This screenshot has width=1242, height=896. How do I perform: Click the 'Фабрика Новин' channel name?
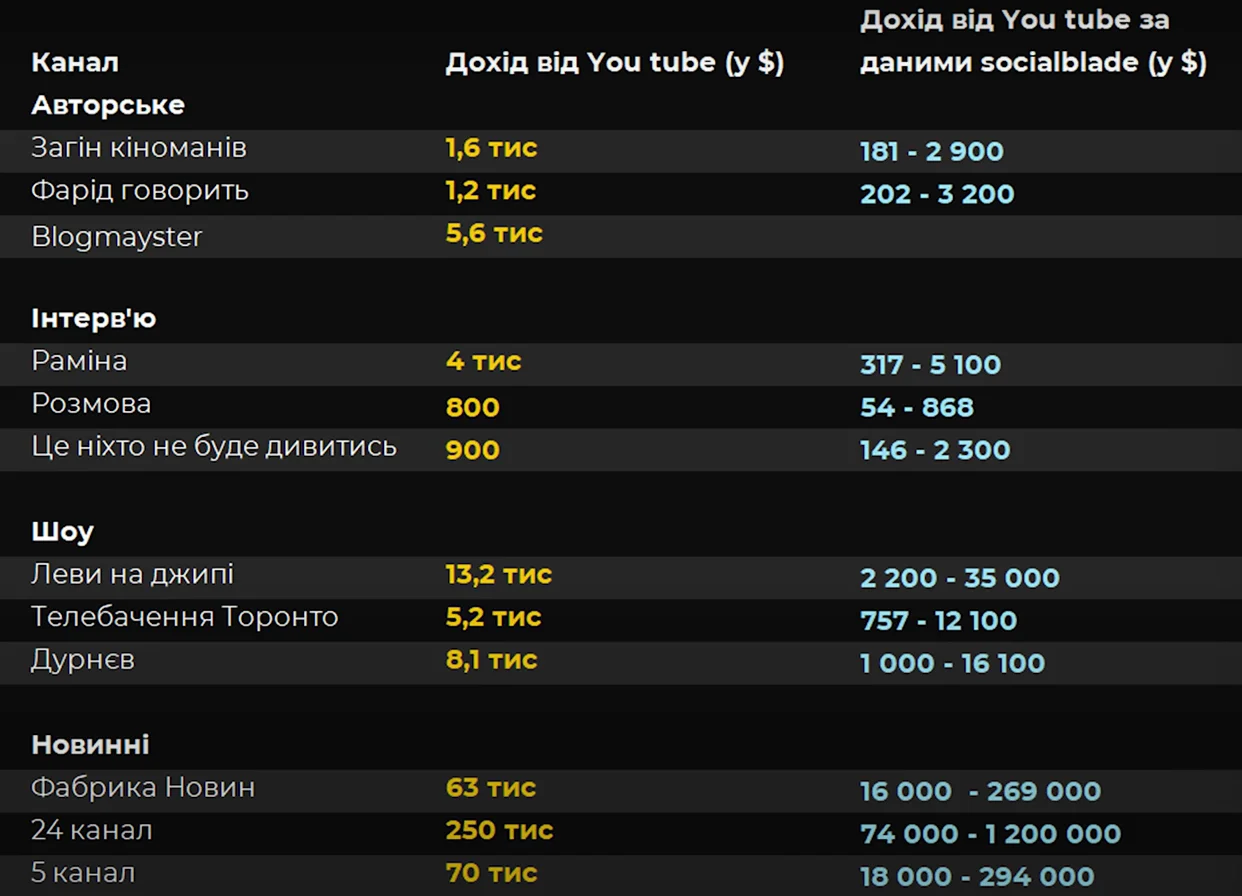pyautogui.click(x=143, y=788)
